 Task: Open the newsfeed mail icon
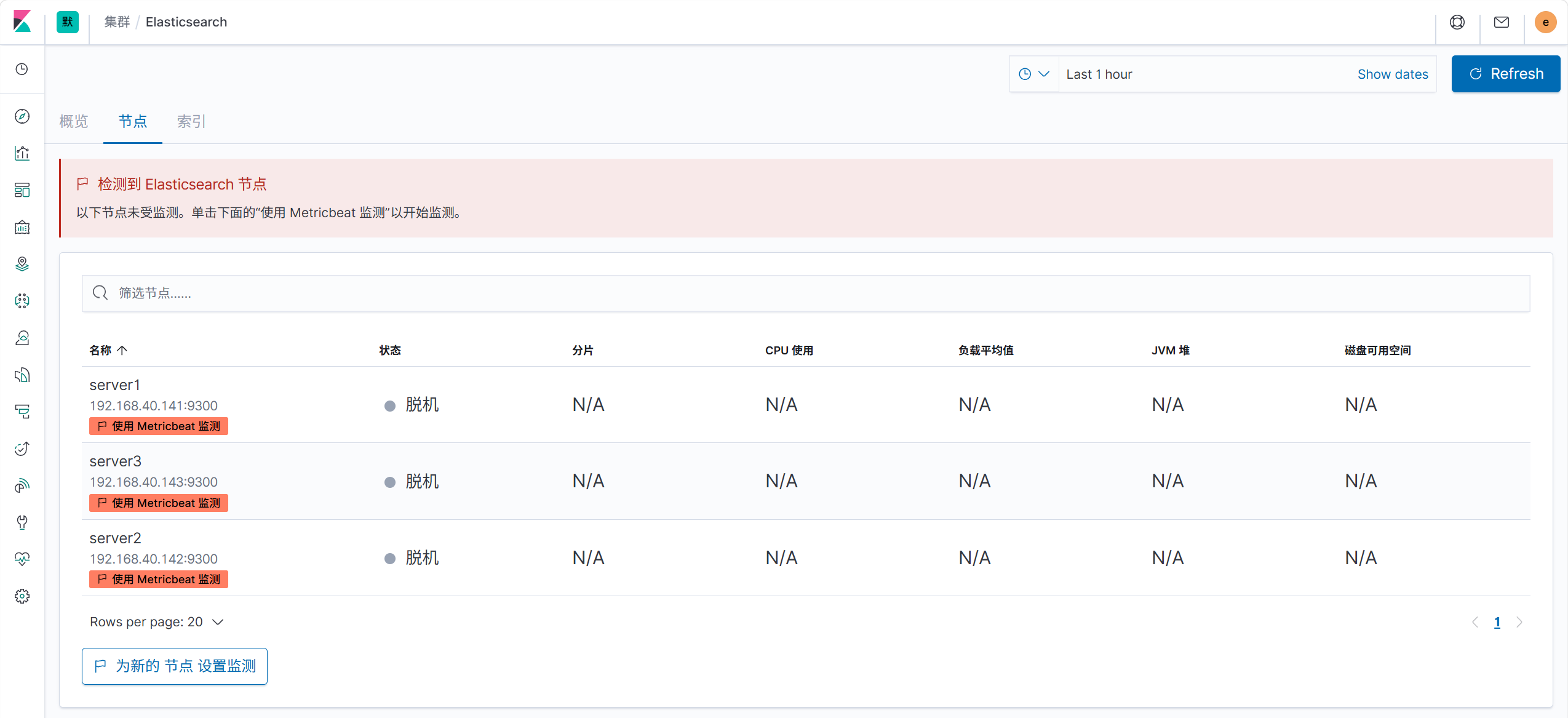click(1502, 22)
